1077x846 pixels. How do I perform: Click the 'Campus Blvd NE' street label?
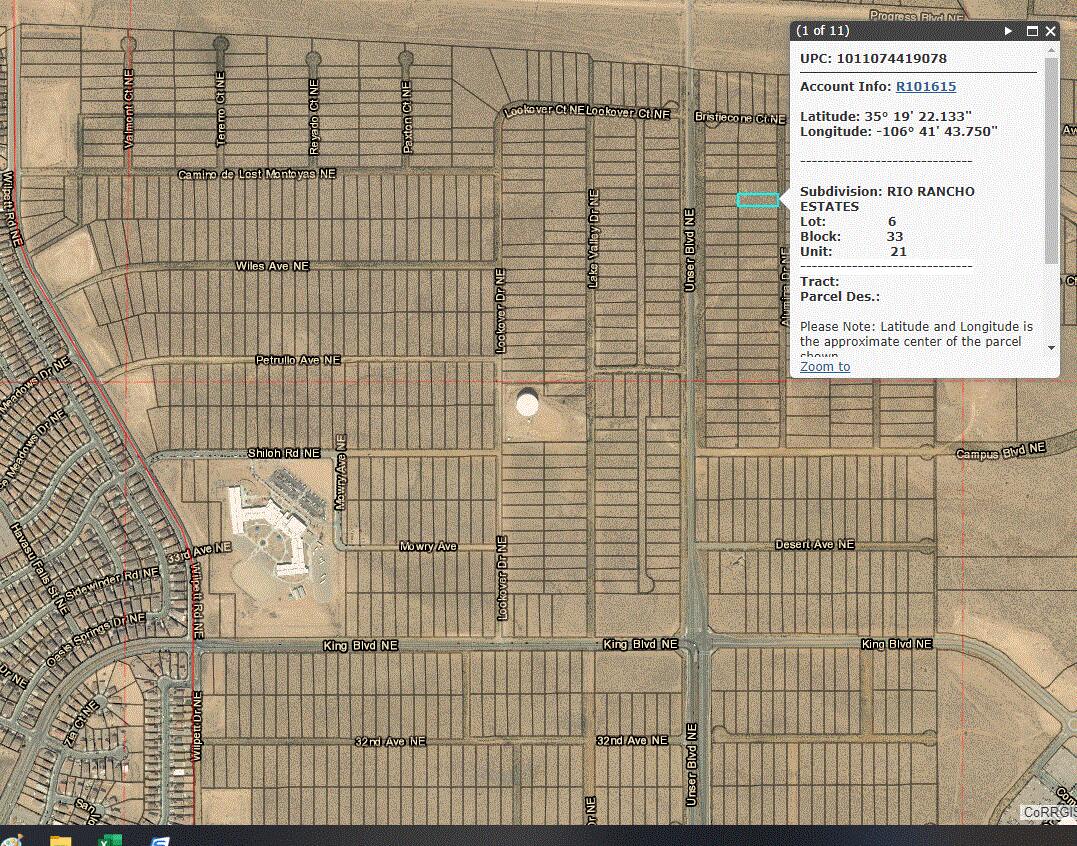click(x=1001, y=451)
